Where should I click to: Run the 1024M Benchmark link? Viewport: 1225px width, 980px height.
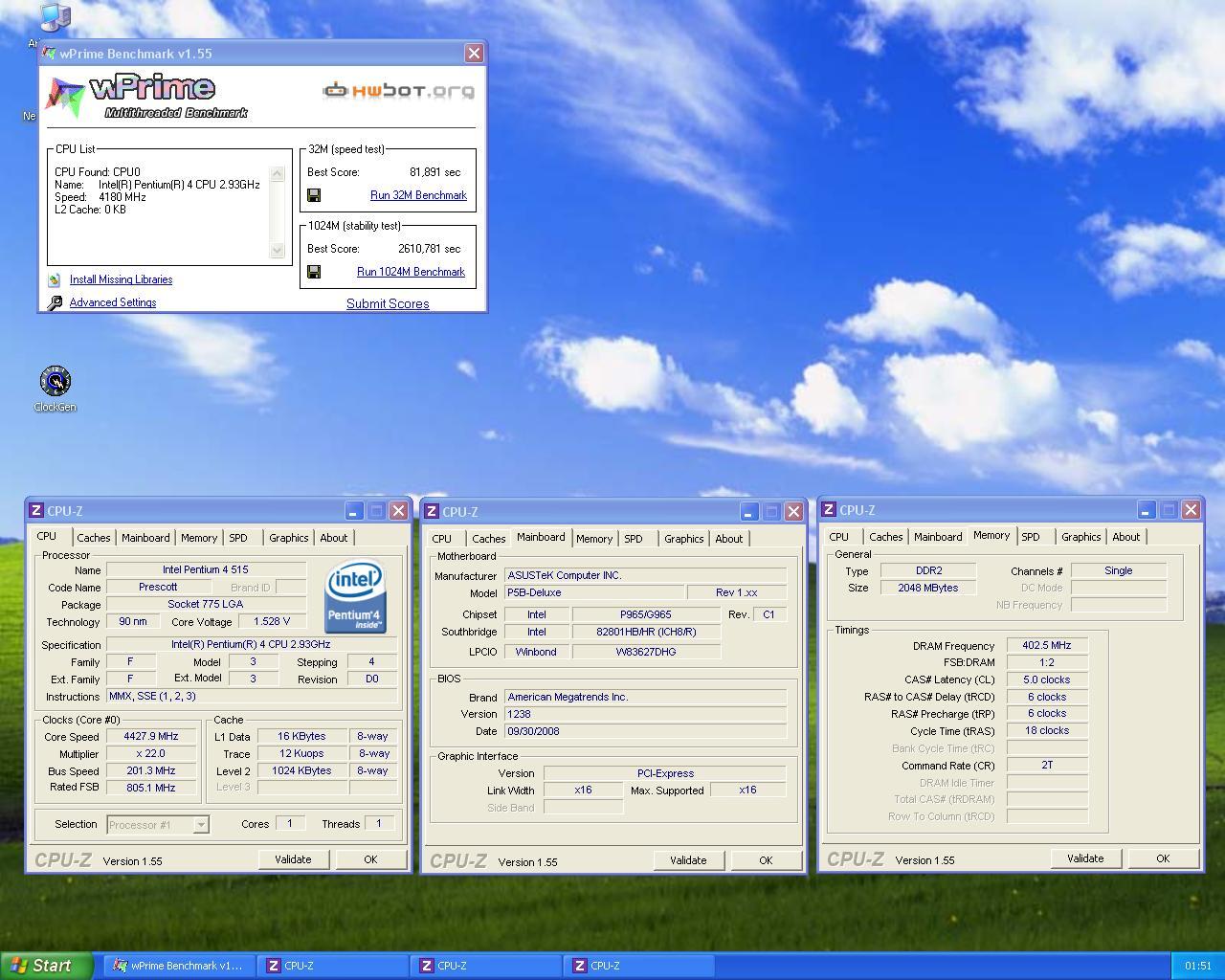coord(411,272)
